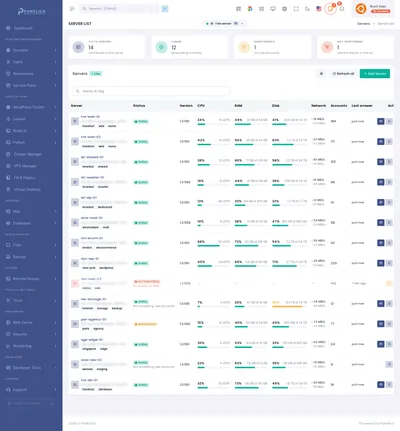
Task: Click the server list search filter field
Action: pyautogui.click(x=151, y=91)
